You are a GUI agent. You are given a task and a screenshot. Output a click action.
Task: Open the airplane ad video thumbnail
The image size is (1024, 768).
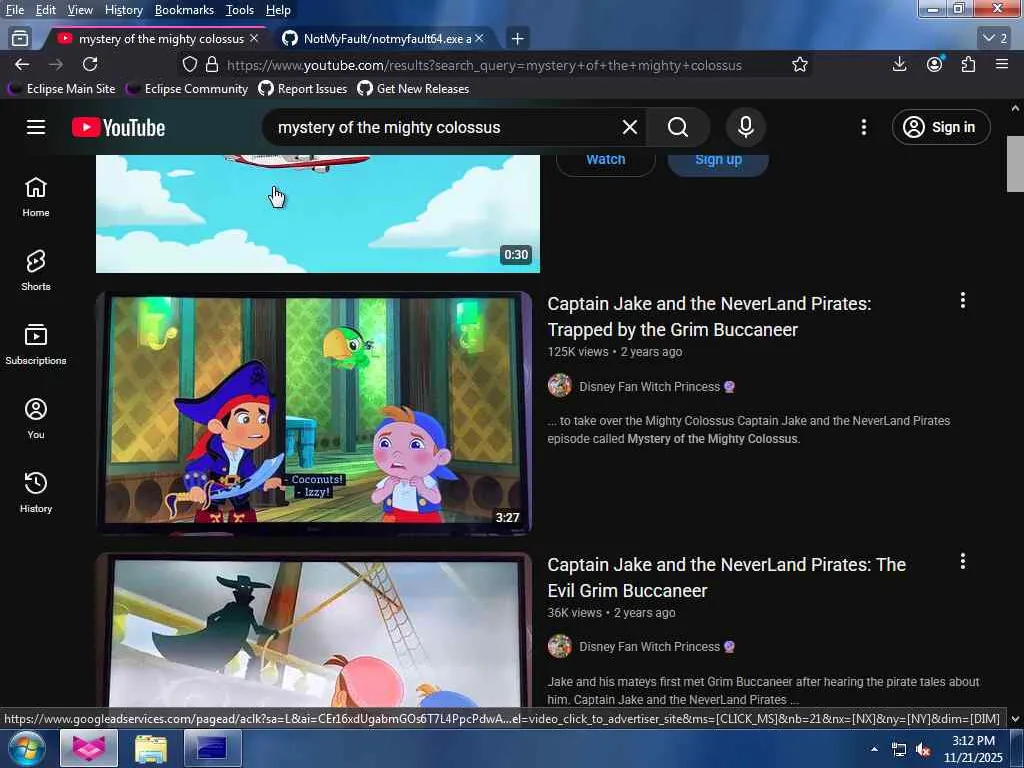(x=317, y=214)
